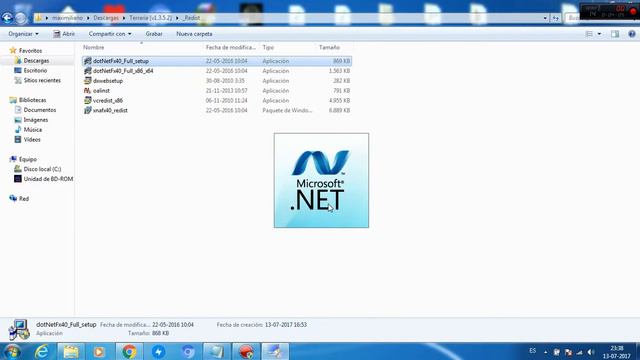Viewport: 640px width, 360px height.
Task: Open Unidad de BD-ROM drive
Action: coord(48,179)
